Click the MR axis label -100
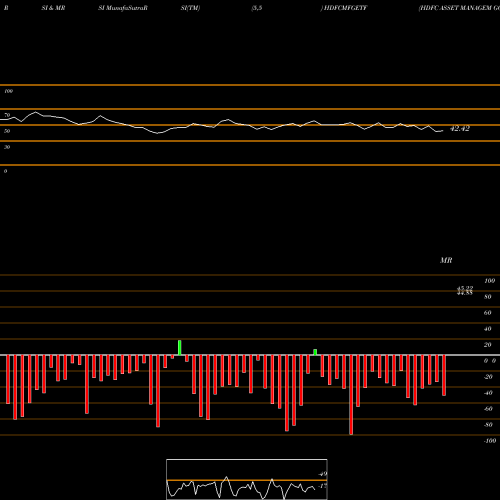Viewport: 500px width, 500px height. pyautogui.click(x=490, y=441)
